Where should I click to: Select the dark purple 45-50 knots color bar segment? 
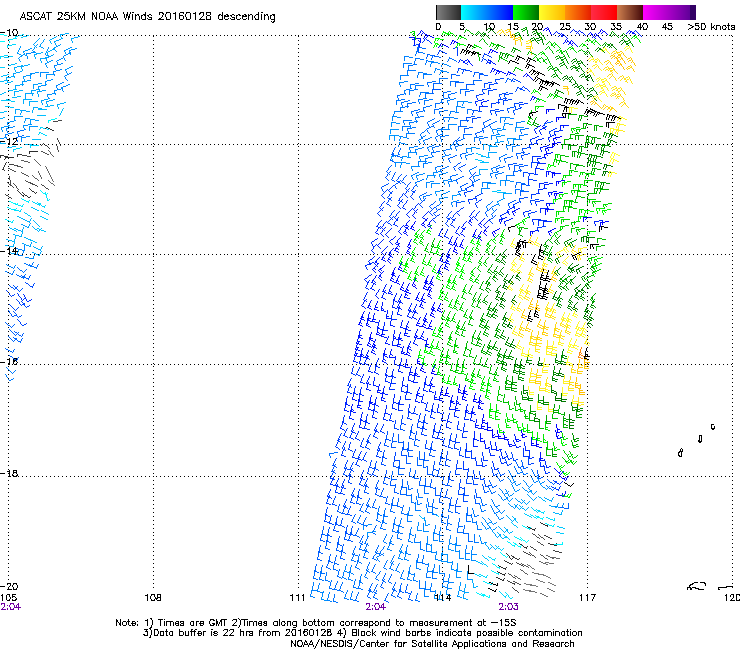[682, 12]
